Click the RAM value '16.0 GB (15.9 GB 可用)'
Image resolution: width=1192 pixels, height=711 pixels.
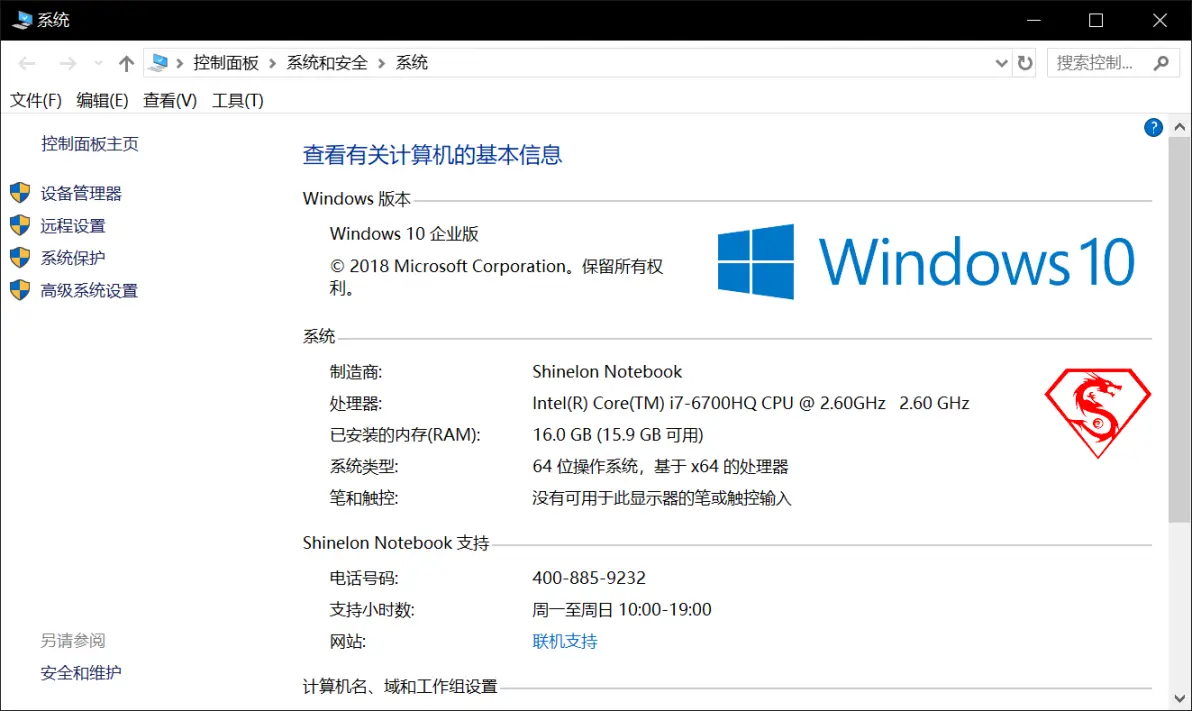click(618, 435)
